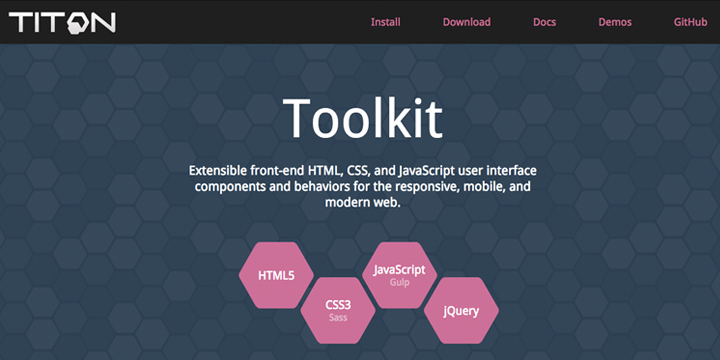720x360 pixels.
Task: Click the 'Extensible front-end HTML' description text
Action: click(363, 187)
